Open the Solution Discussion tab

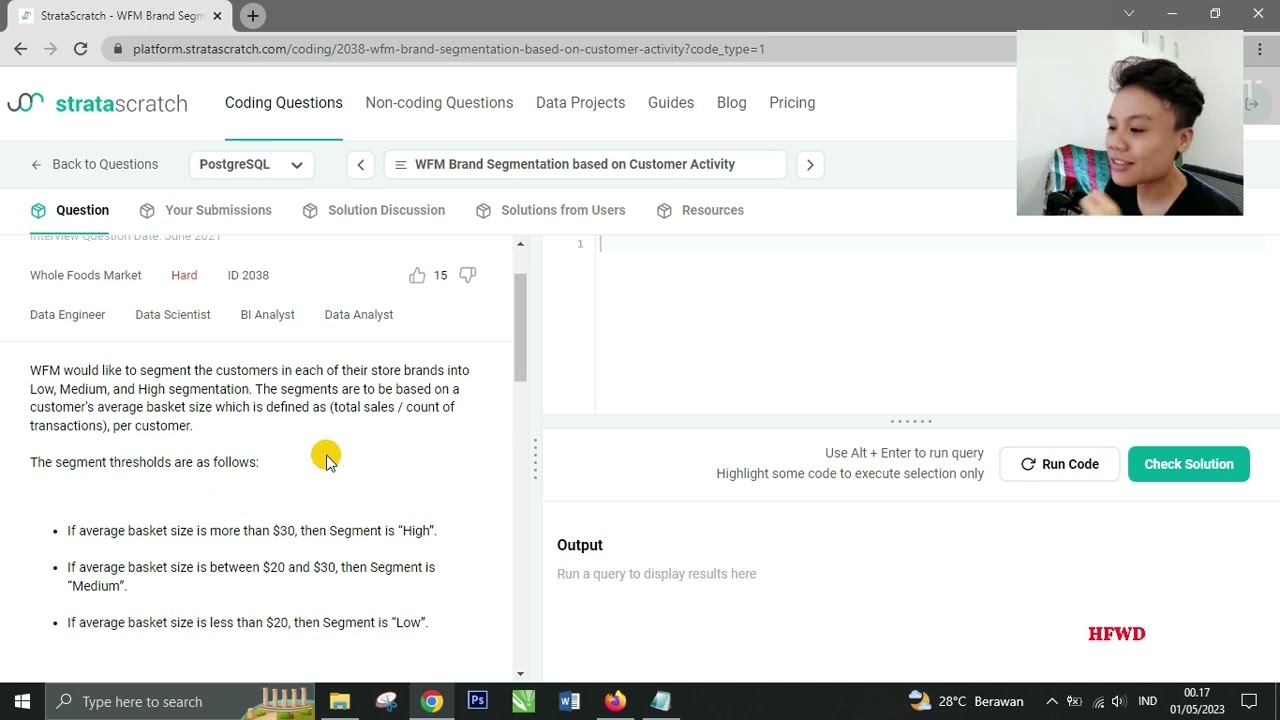(373, 210)
